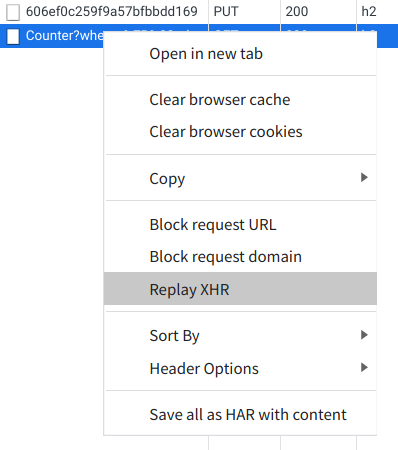Tick checkbox for the Counter?whe request

[x=13, y=36]
